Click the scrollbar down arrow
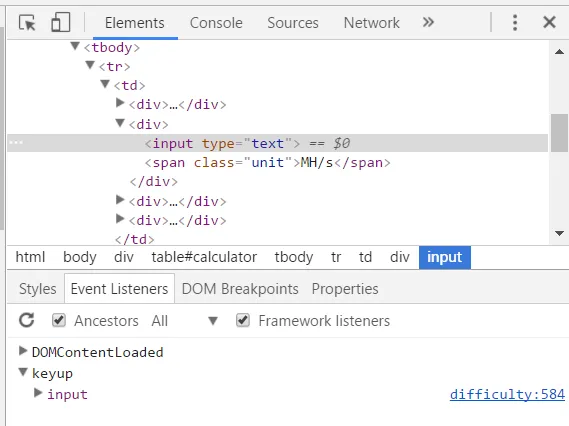 coord(559,233)
